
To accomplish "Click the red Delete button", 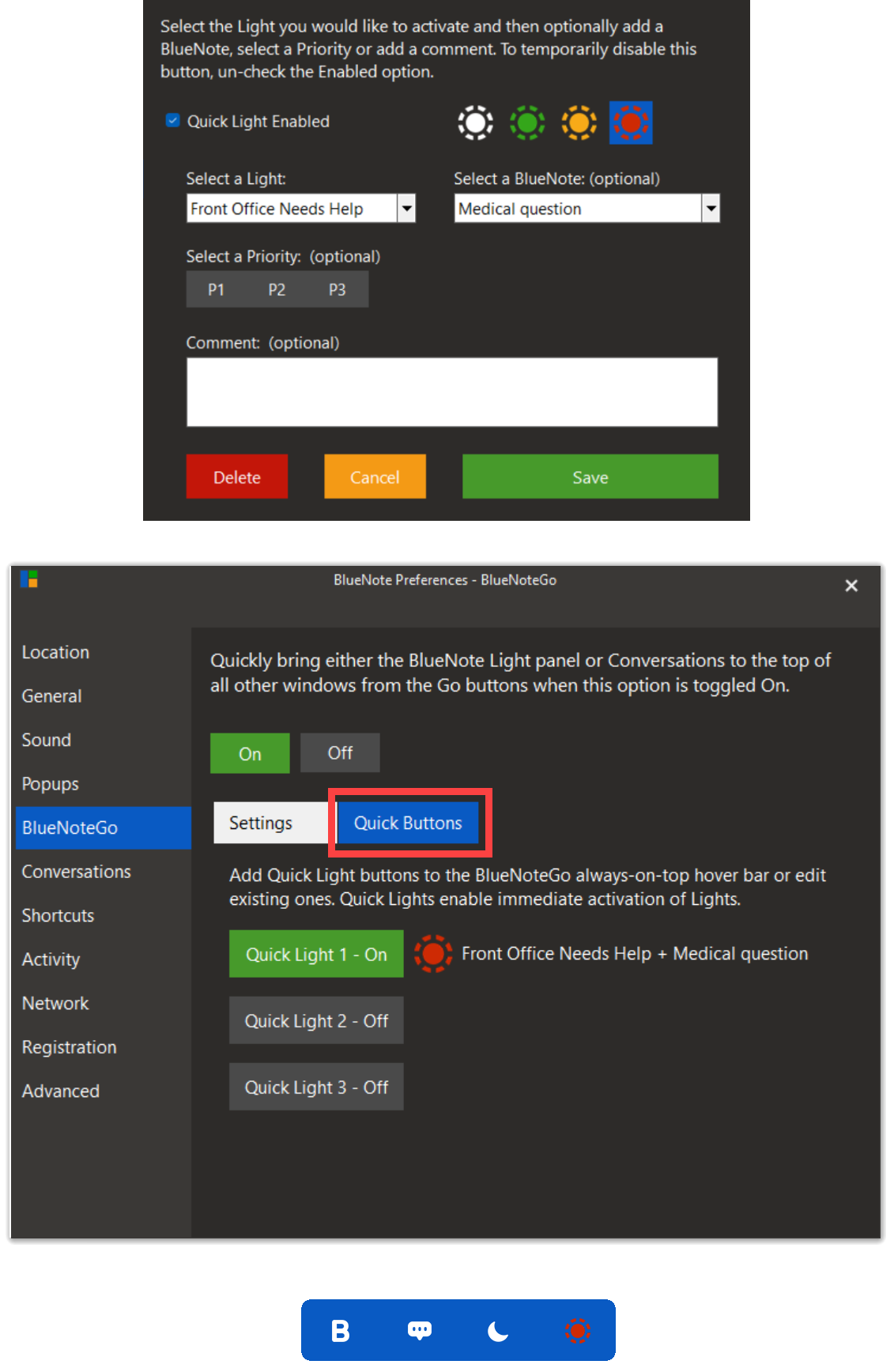I will click(237, 477).
